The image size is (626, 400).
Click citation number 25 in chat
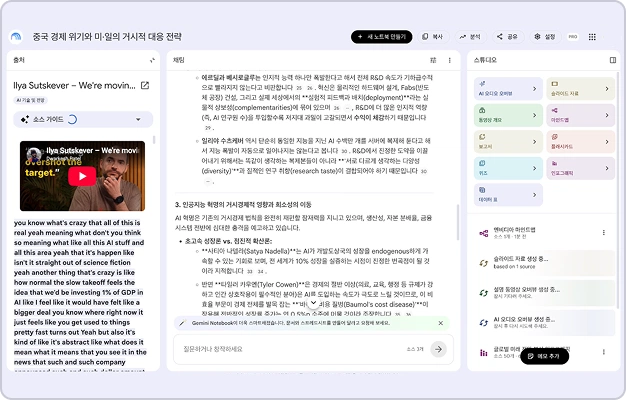299,88
